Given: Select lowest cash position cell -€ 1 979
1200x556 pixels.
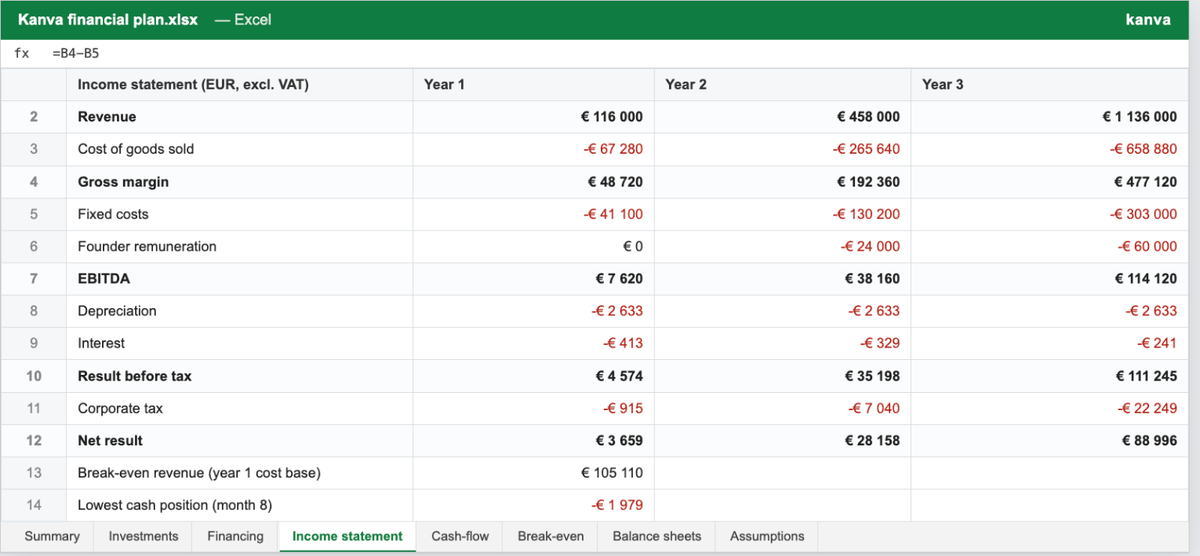Looking at the screenshot, I should [x=532, y=505].
